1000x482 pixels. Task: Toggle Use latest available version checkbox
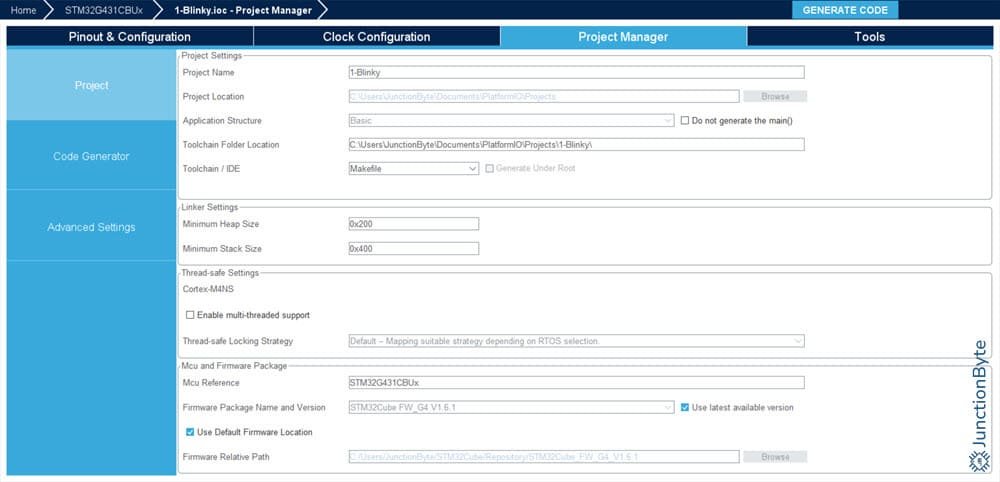[x=685, y=407]
